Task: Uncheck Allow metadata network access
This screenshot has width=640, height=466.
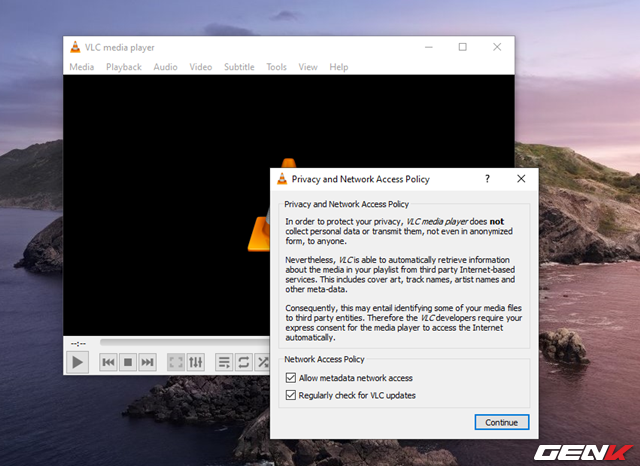Action: click(x=291, y=378)
